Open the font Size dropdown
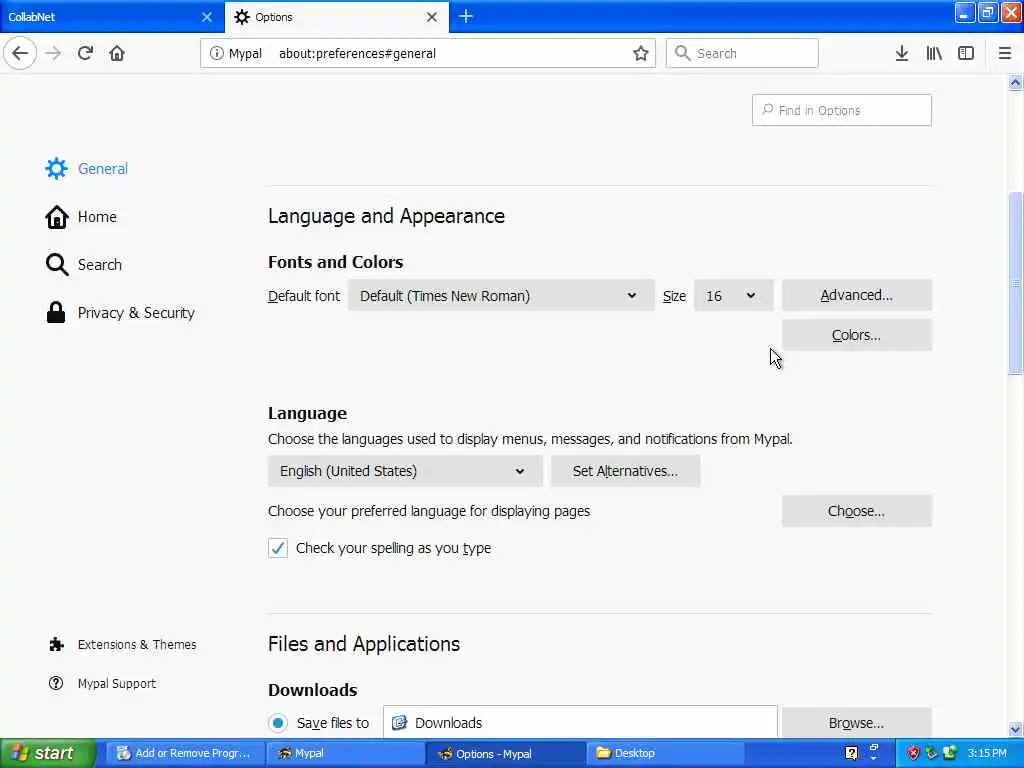This screenshot has height=768, width=1024. coord(733,295)
